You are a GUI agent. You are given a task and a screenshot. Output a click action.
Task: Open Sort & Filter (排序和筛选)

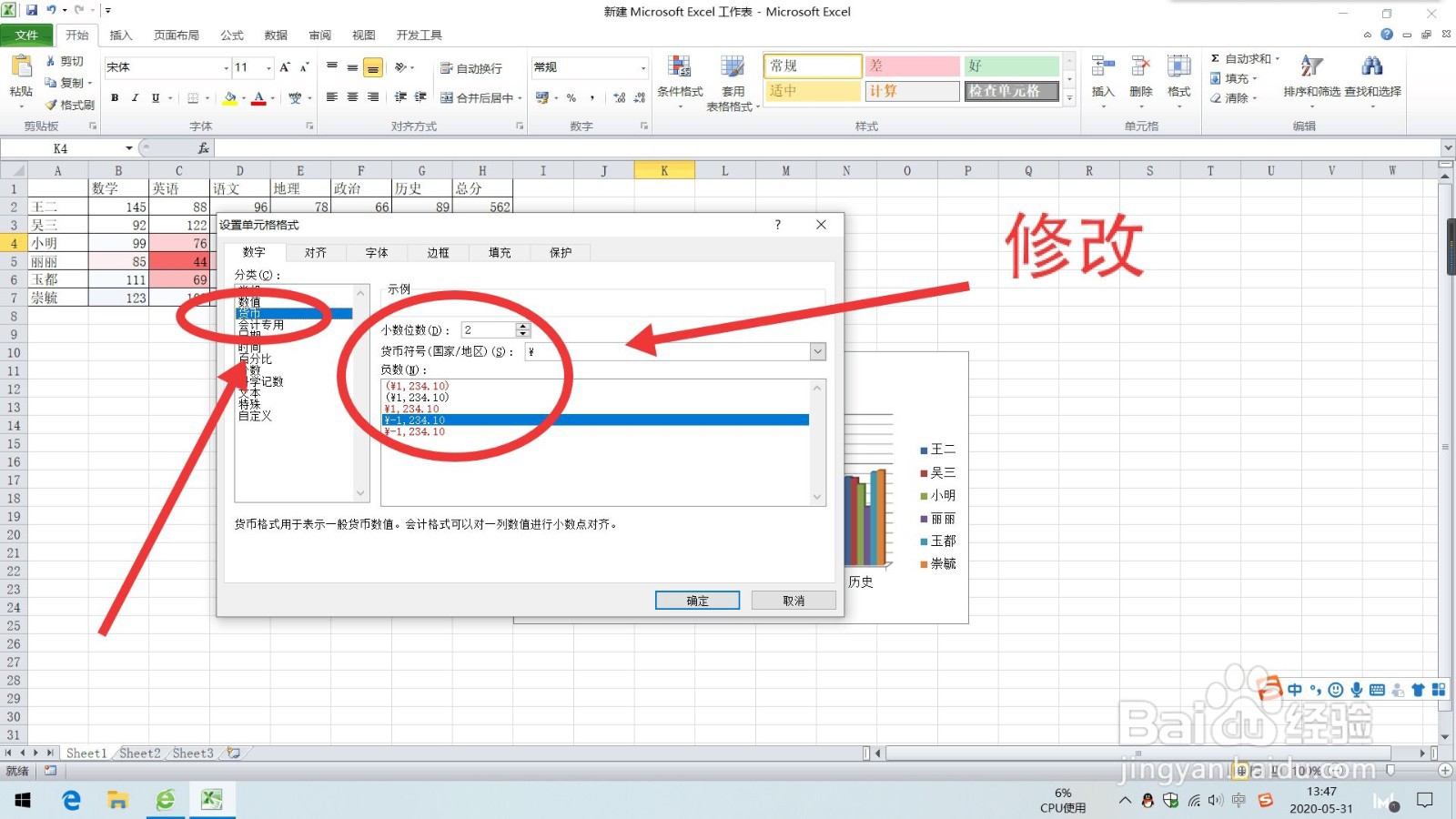pos(1310,80)
